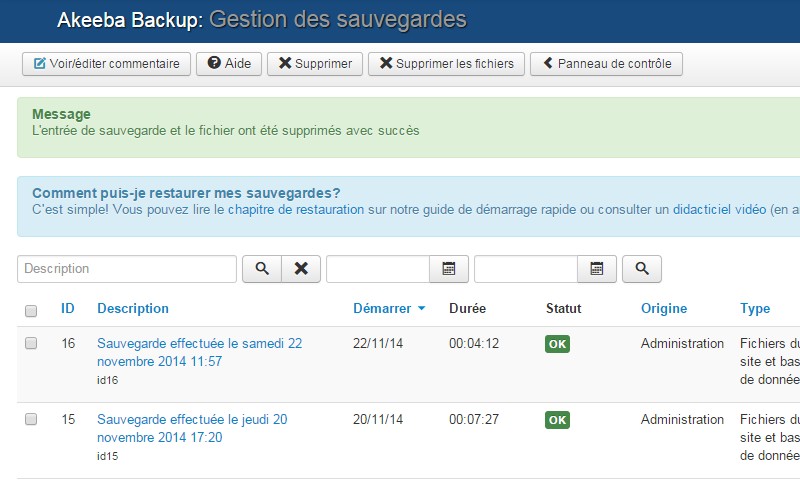Image resolution: width=800 pixels, height=500 pixels.
Task: Click the magnifier search icon beside Description
Action: coord(262,269)
